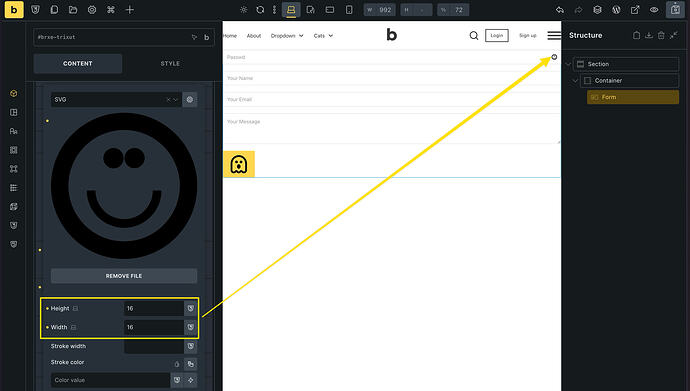Image resolution: width=690 pixels, height=391 pixels.
Task: Click variable picker icon beside Width field
Action: (x=191, y=327)
